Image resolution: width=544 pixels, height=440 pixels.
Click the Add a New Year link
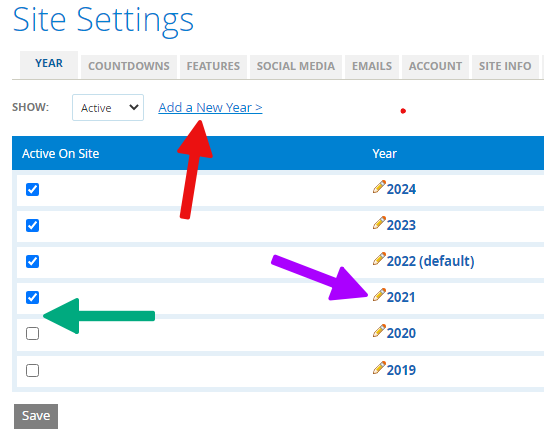(210, 108)
